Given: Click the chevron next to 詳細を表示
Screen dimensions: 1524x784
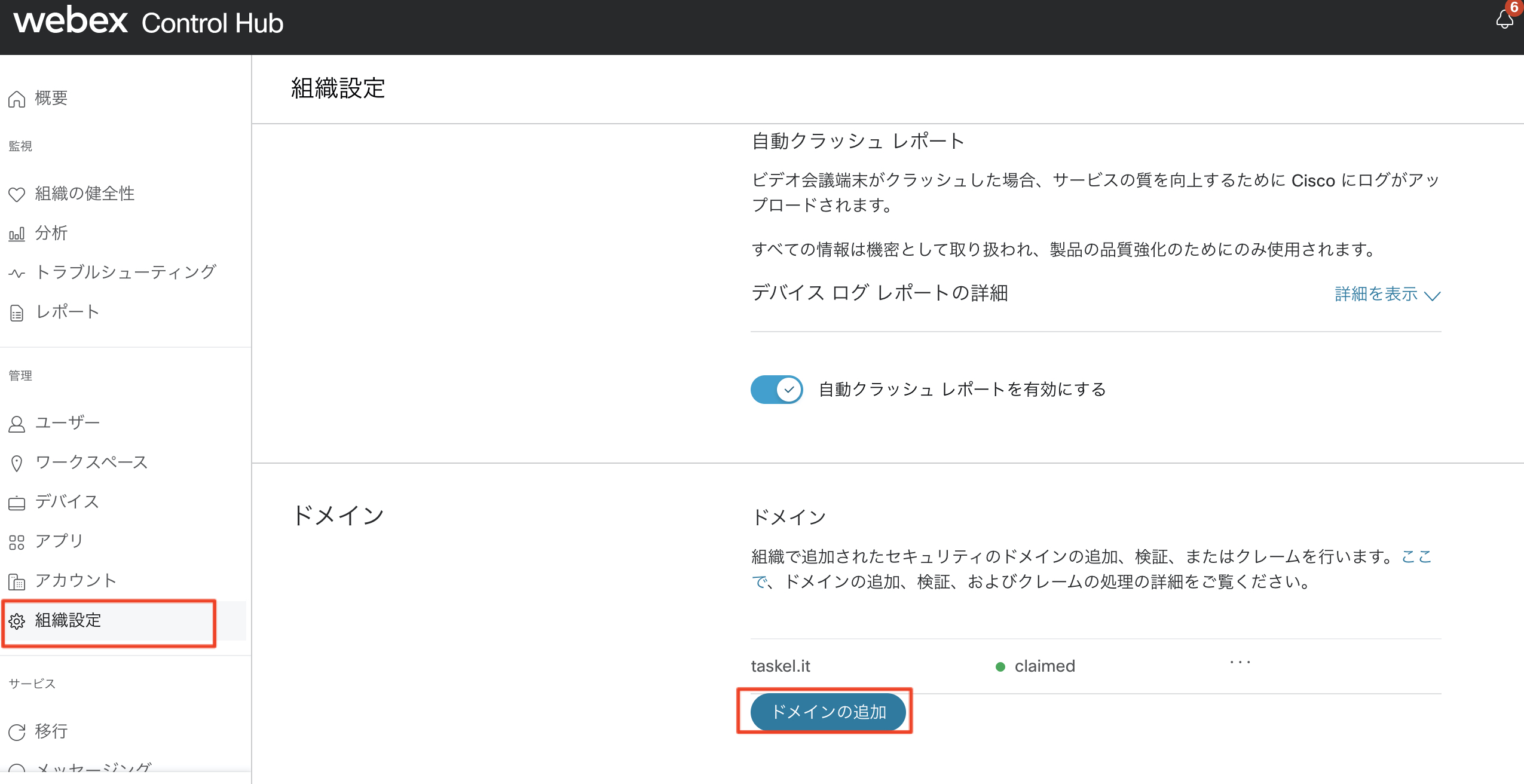Looking at the screenshot, I should click(1433, 295).
